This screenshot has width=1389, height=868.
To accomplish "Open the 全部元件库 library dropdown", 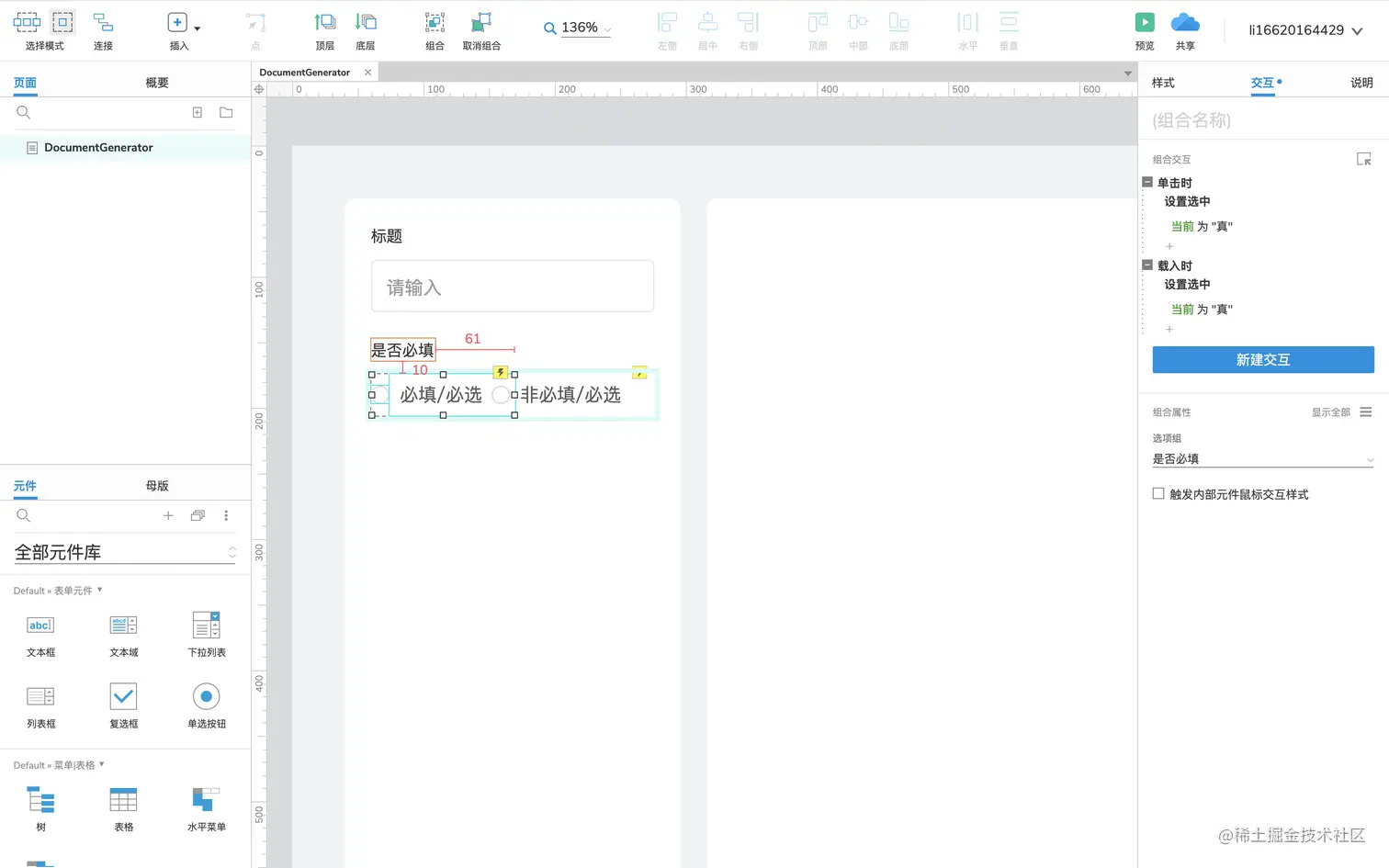I will pos(125,552).
